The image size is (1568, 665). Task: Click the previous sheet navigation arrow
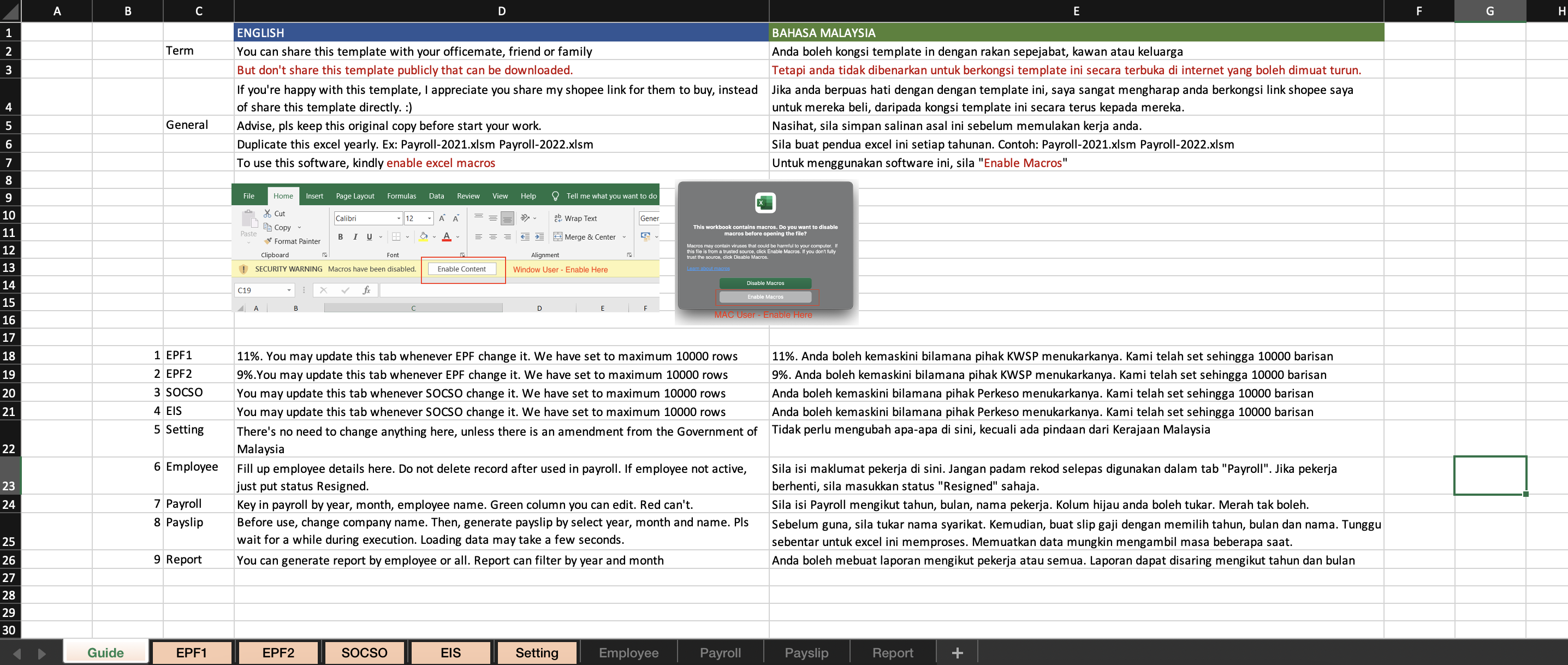17,654
